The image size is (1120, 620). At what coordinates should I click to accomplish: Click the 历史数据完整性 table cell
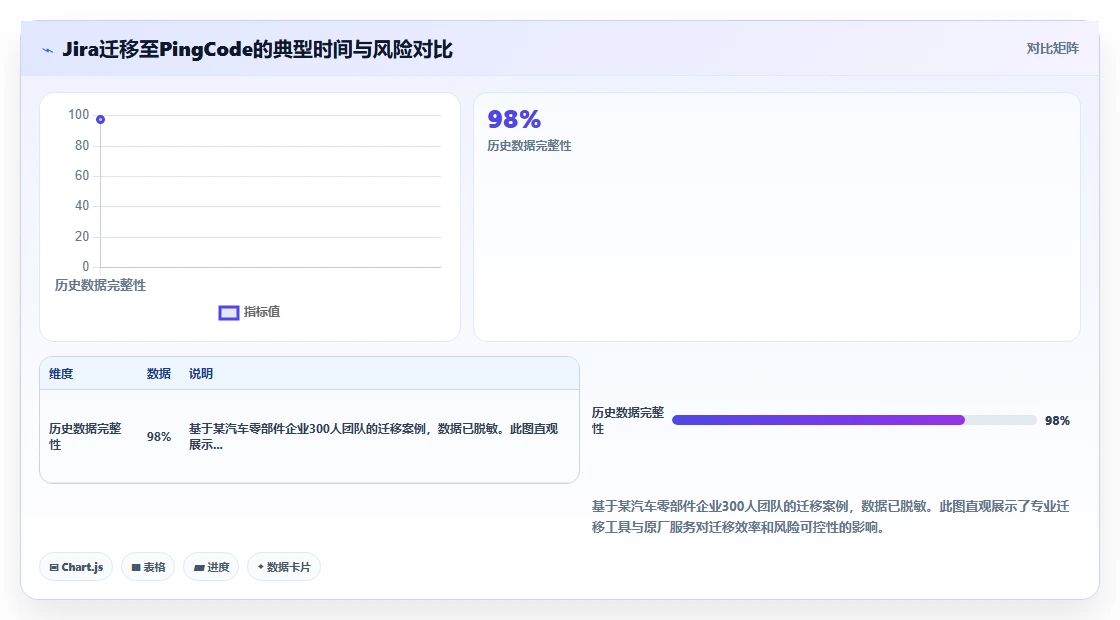pos(85,436)
